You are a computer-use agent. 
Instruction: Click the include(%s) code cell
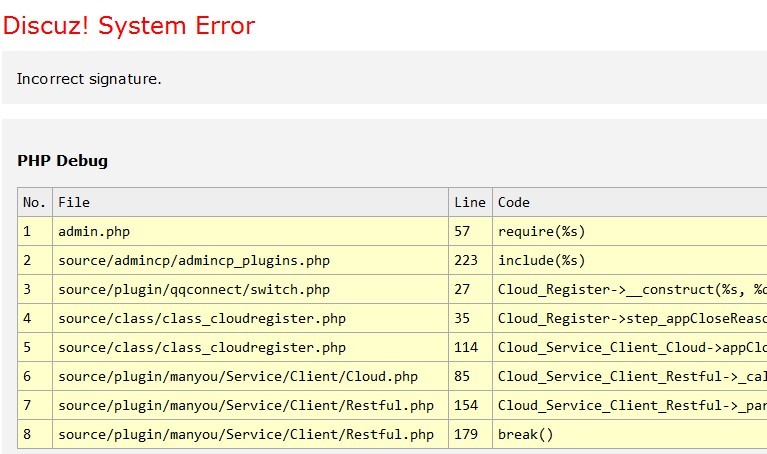click(541, 260)
